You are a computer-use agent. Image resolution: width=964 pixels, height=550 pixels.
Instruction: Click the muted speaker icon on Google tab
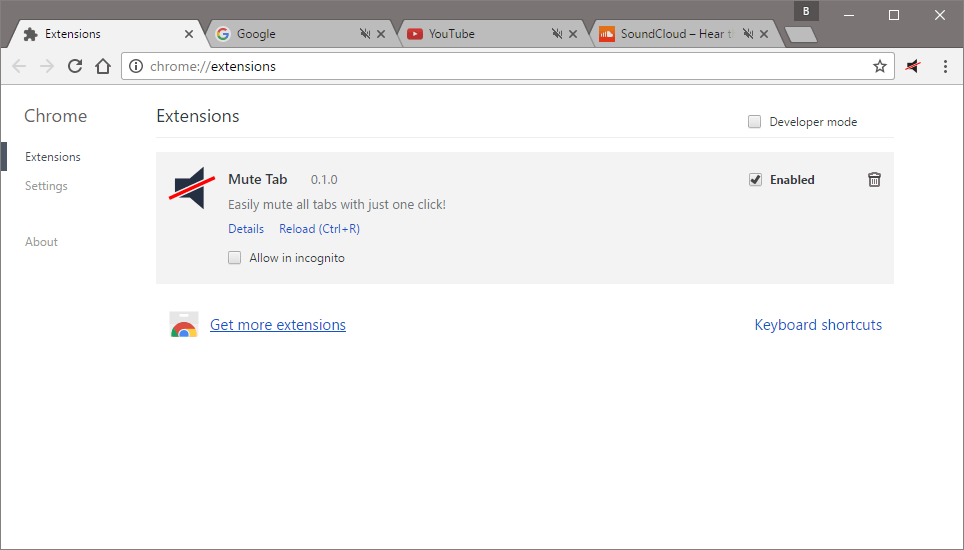tap(365, 34)
